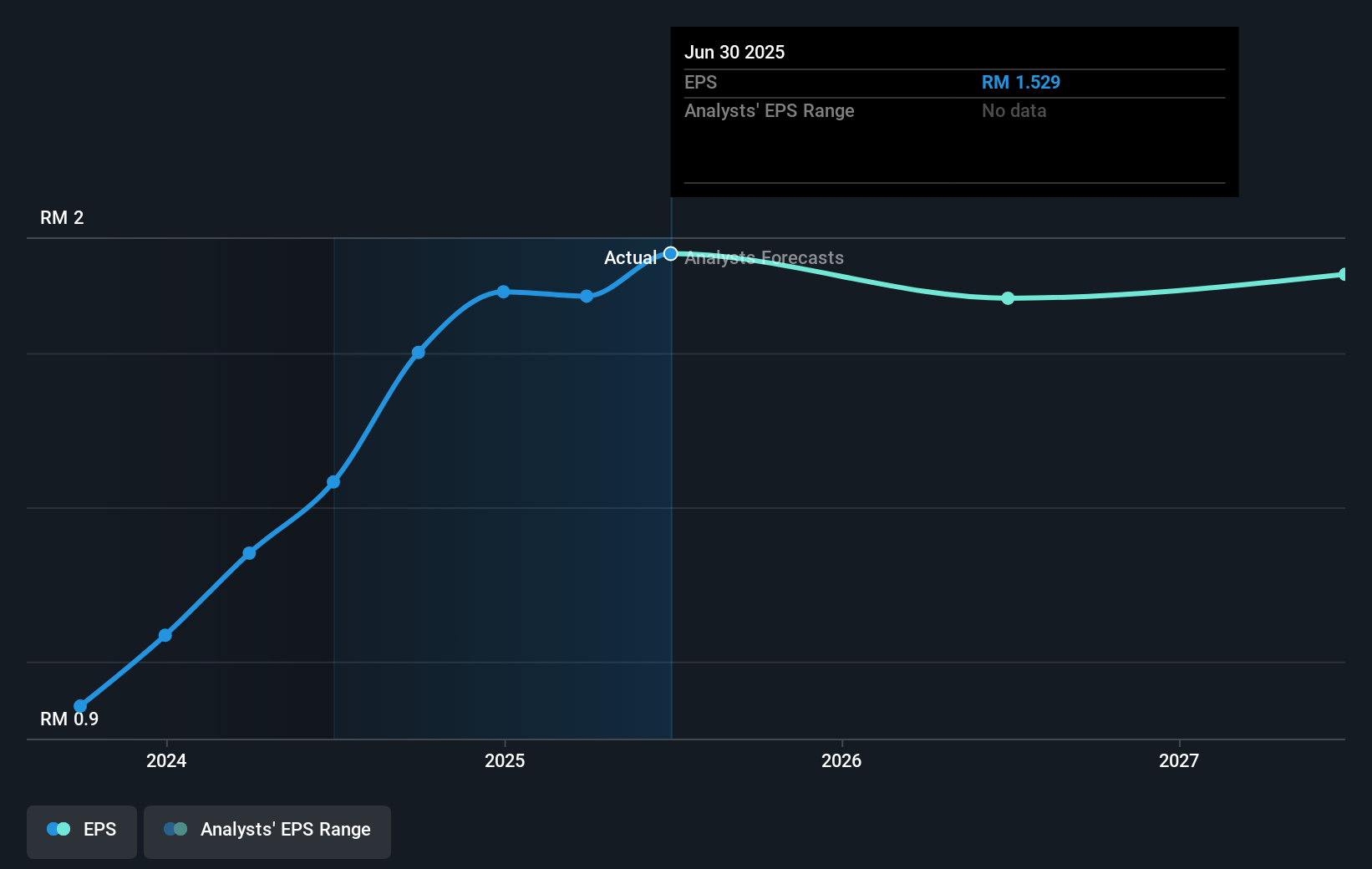Screen dimensions: 1372x869
Task: Select the white Actual data point marker
Action: point(670,253)
